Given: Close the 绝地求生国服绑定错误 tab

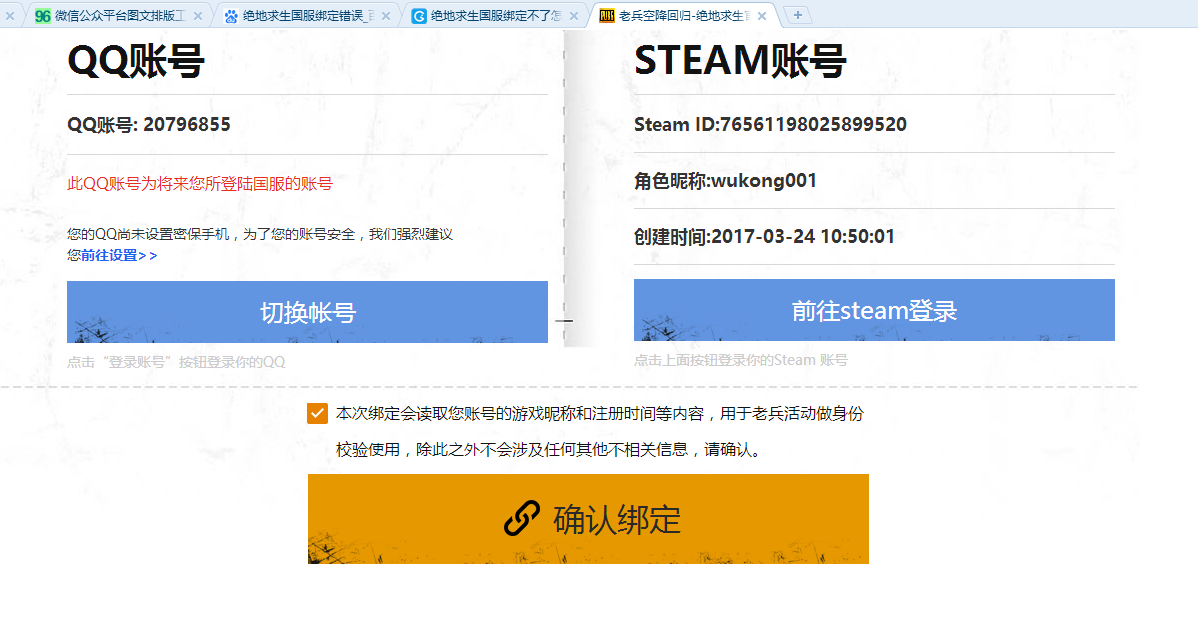Looking at the screenshot, I should 386,16.
